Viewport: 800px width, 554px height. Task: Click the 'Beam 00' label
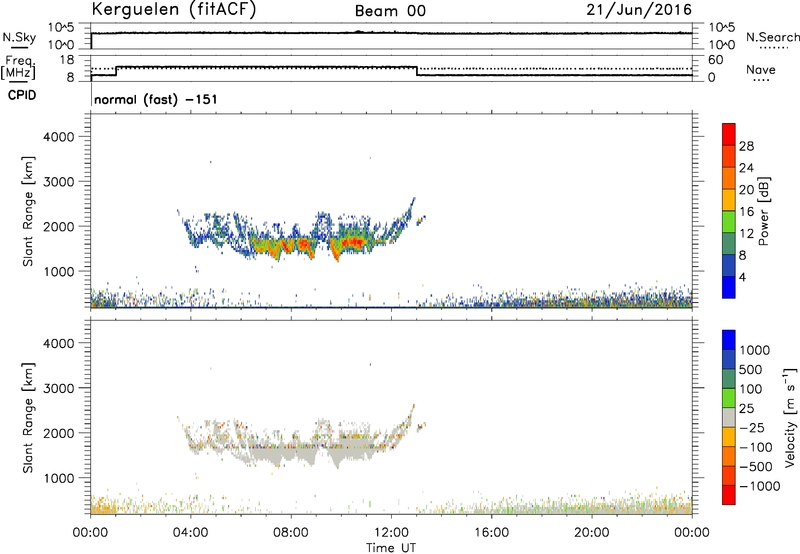pyautogui.click(x=390, y=11)
